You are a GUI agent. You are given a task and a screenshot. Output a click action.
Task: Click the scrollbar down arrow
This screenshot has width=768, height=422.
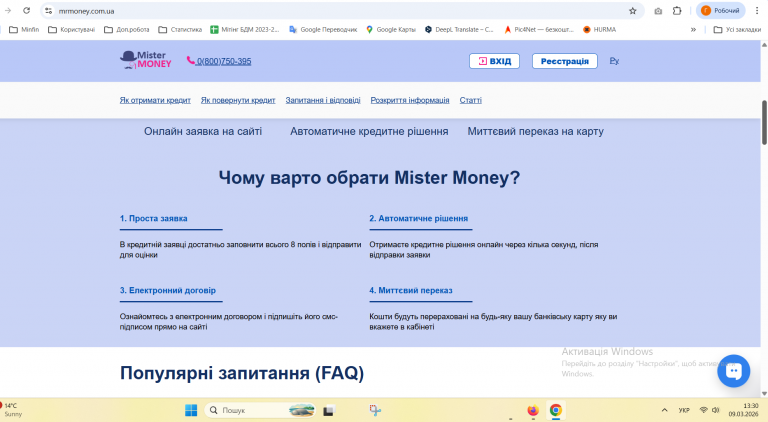click(764, 393)
